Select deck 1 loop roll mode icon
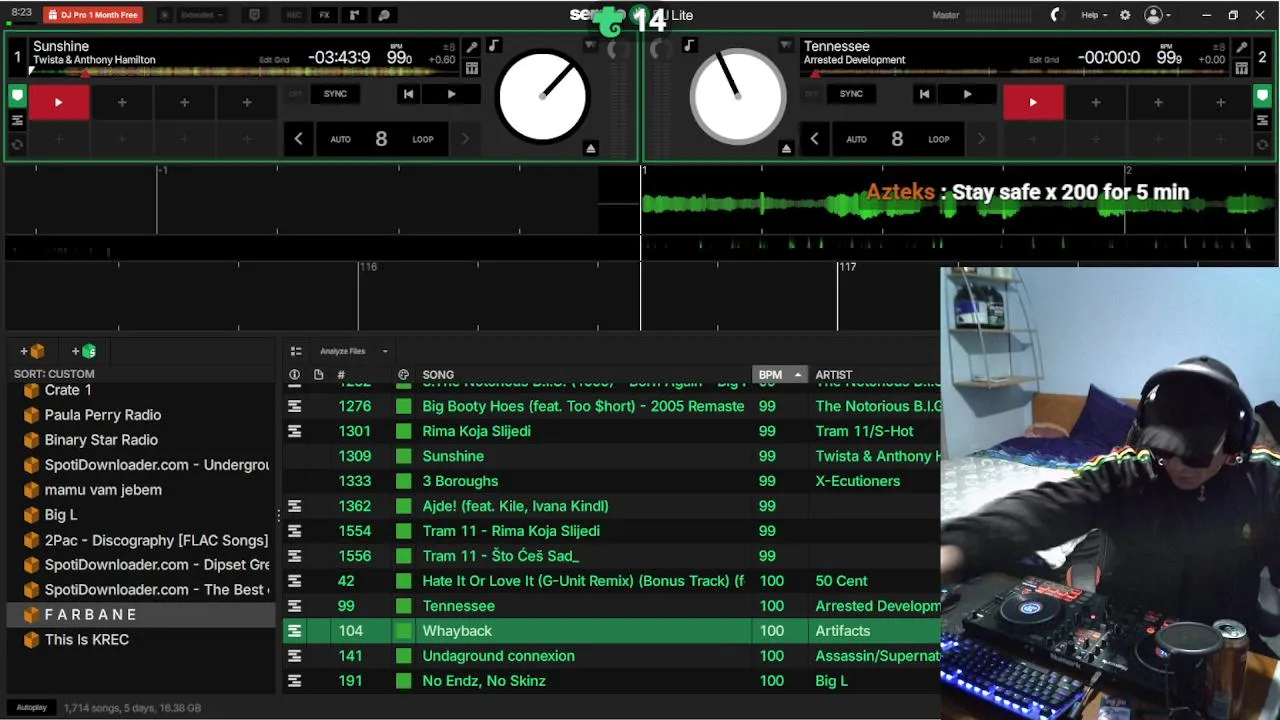This screenshot has width=1280, height=720. 17,145
